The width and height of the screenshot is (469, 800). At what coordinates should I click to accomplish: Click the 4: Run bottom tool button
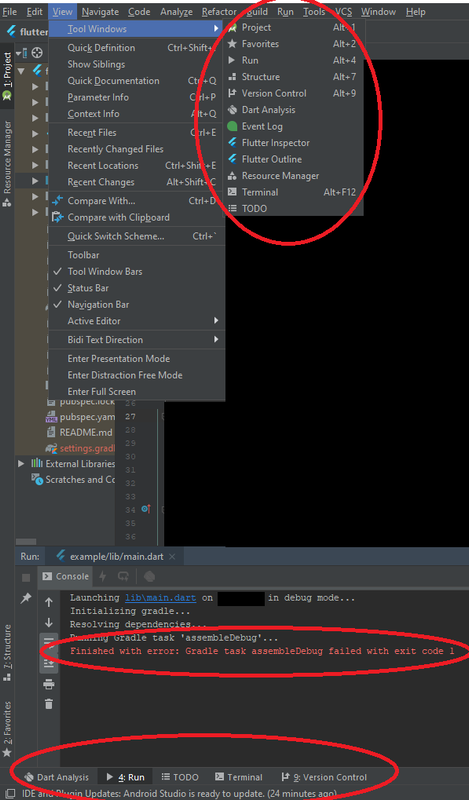tap(125, 777)
